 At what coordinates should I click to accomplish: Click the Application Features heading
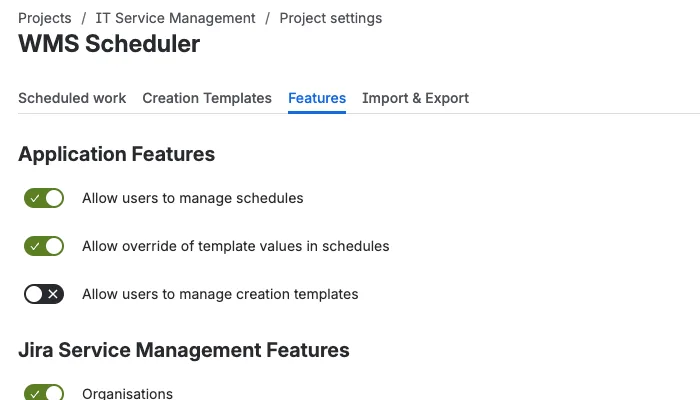pos(117,154)
